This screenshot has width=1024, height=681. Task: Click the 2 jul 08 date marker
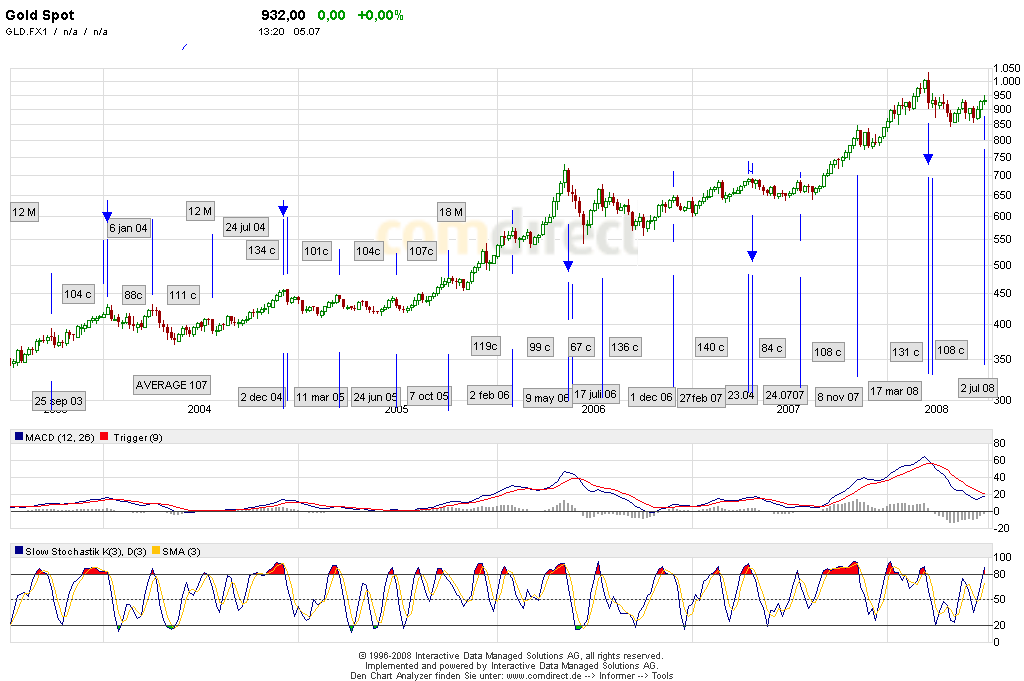[977, 387]
